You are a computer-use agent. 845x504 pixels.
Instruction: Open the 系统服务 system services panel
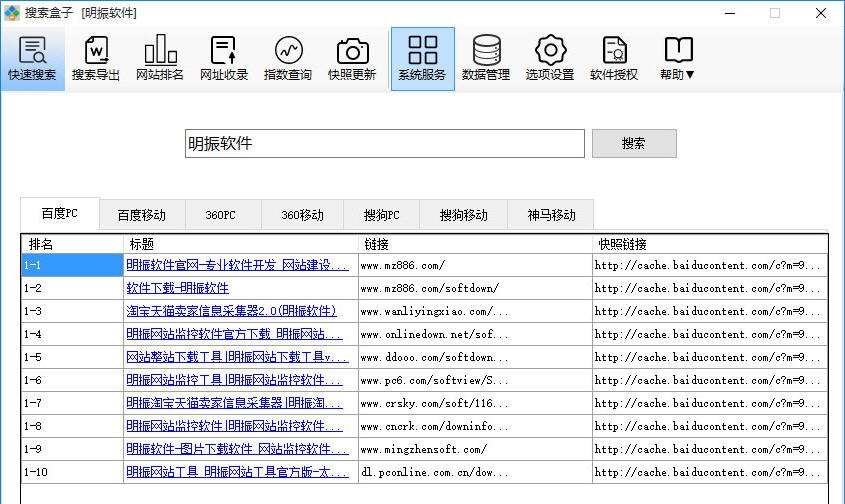(x=422, y=59)
